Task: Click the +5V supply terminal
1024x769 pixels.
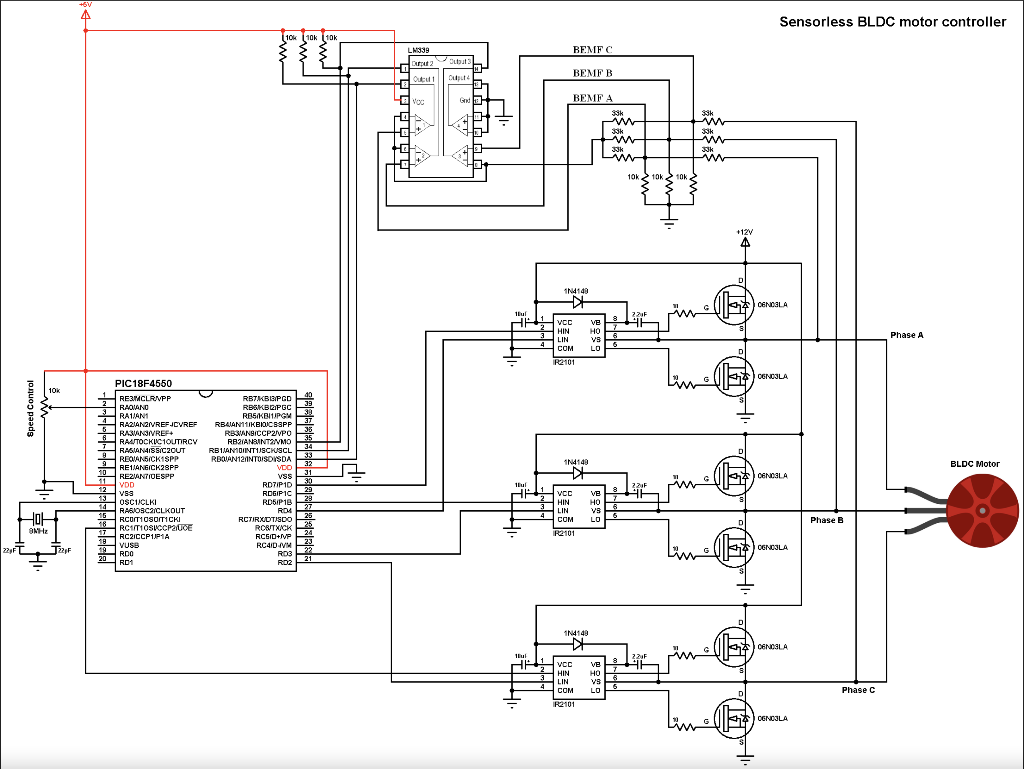Action: point(86,12)
